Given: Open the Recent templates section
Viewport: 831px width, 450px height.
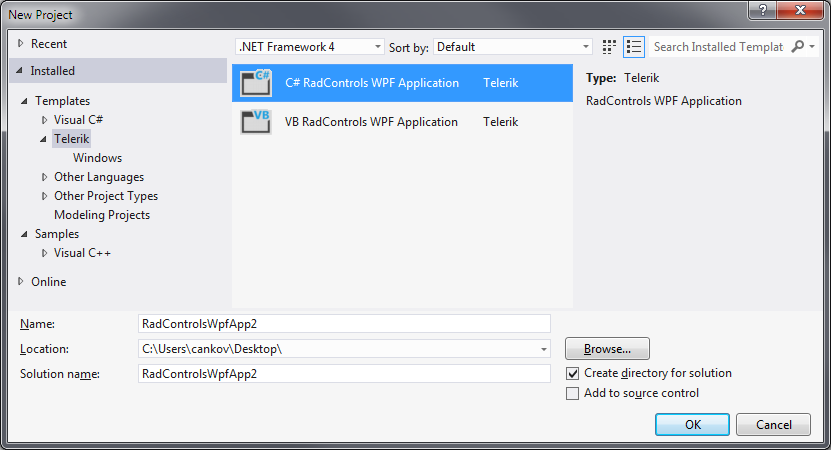Looking at the screenshot, I should click(48, 44).
